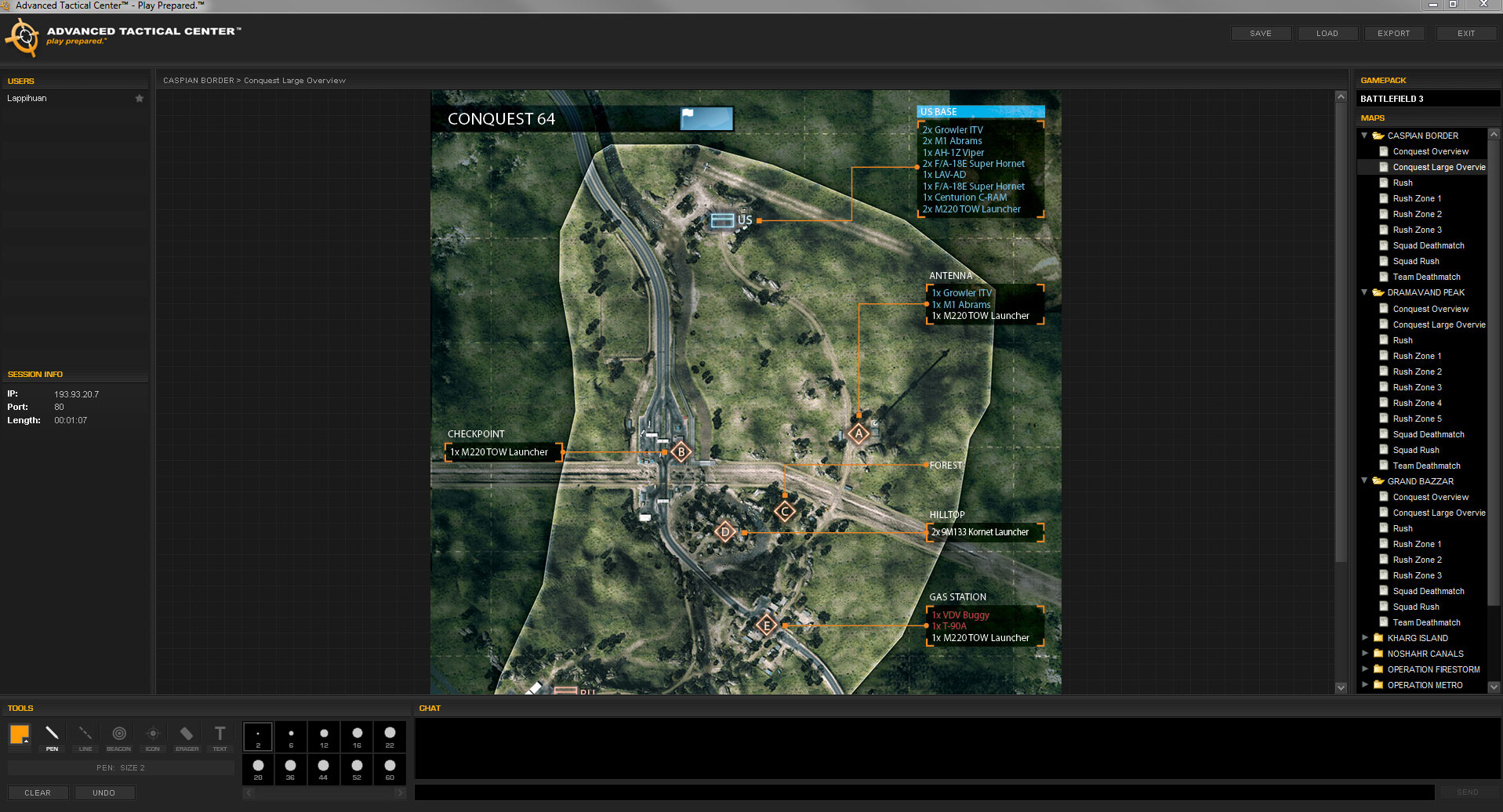The image size is (1503, 812).
Task: Choose pen size 16
Action: pos(357,737)
